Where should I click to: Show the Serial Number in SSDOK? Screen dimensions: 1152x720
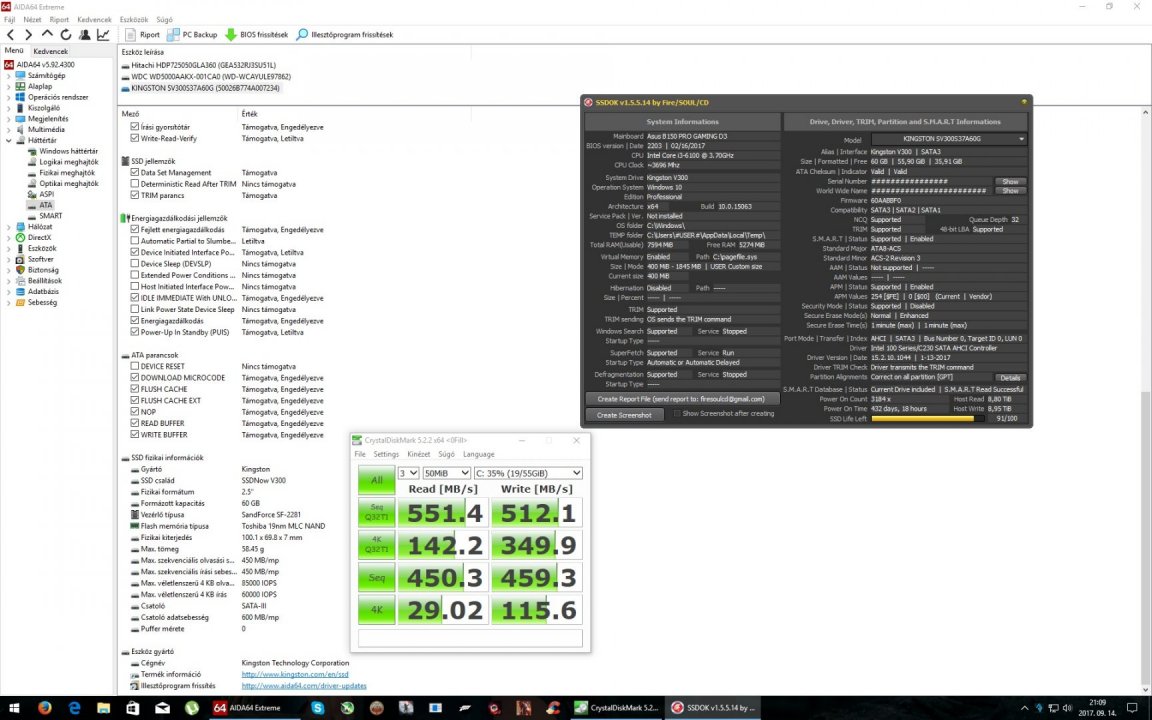pos(1010,181)
